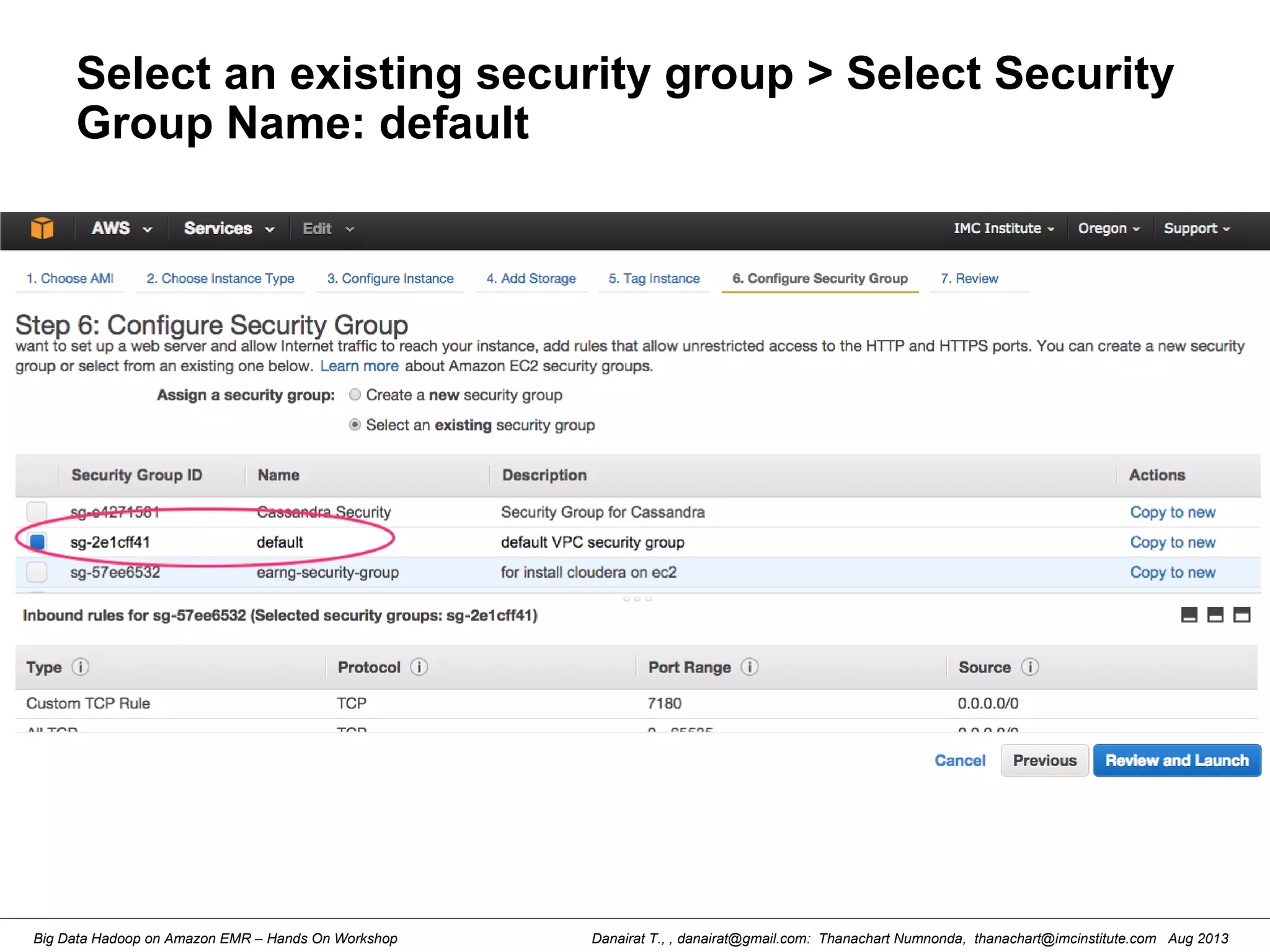The width and height of the screenshot is (1270, 952).
Task: Click the panel resize handle dots
Action: tap(637, 599)
